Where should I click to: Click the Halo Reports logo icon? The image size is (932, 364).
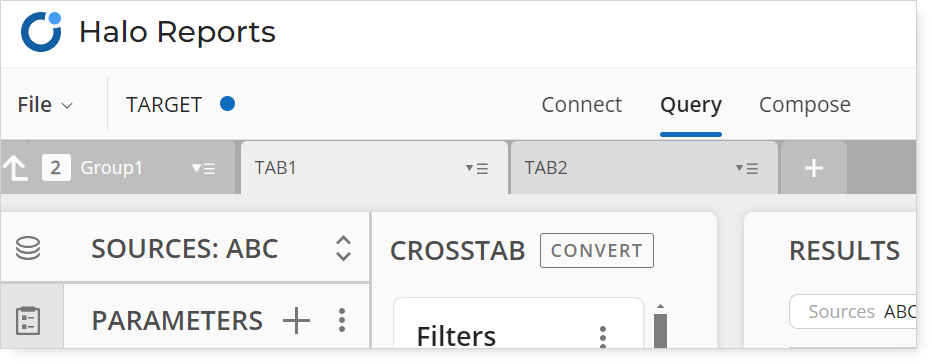(42, 32)
